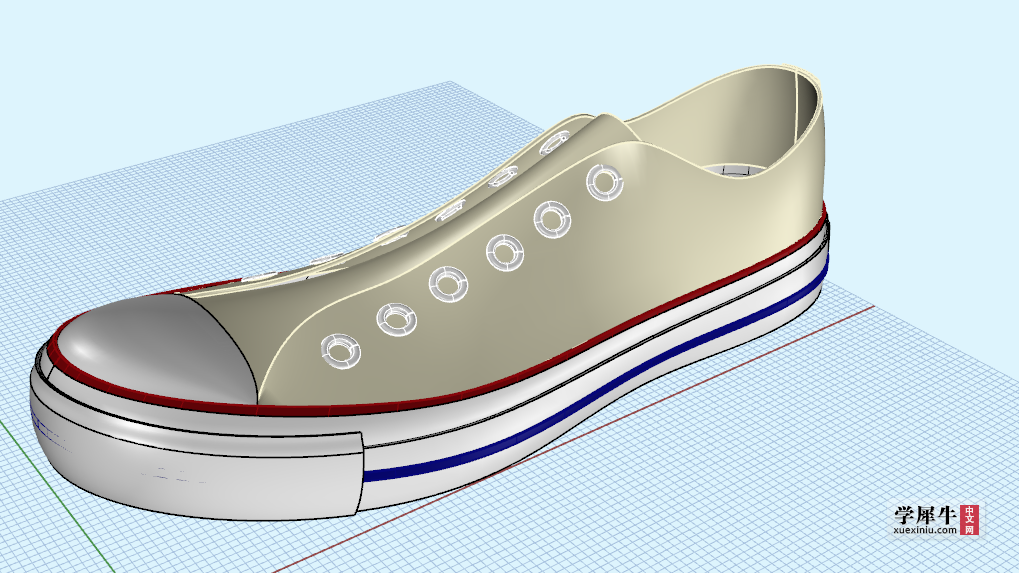Image resolution: width=1019 pixels, height=573 pixels.
Task: Pick the red X-axis line on the grid
Action: pos(574,439)
